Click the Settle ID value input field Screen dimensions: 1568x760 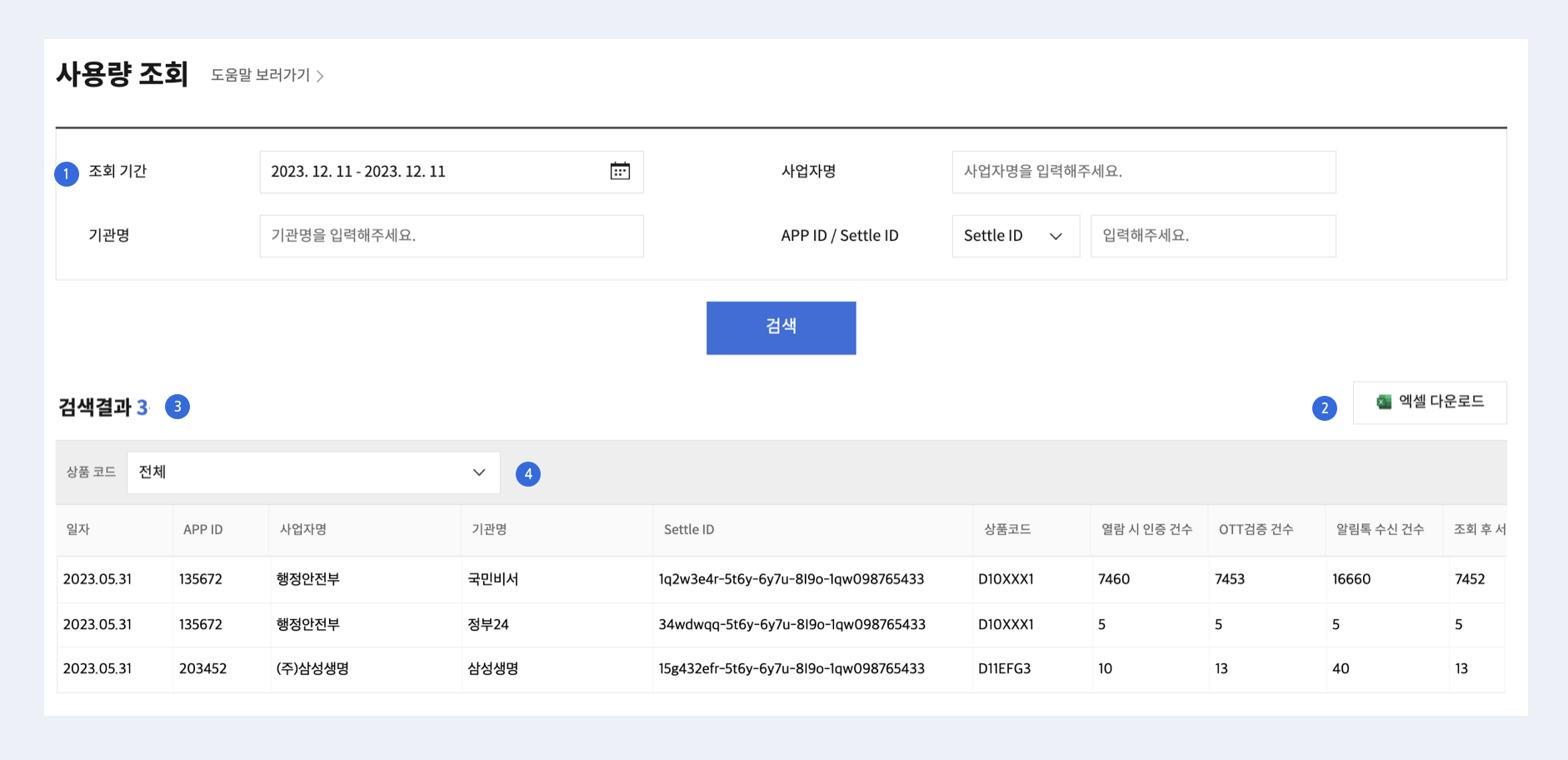[x=1212, y=236]
